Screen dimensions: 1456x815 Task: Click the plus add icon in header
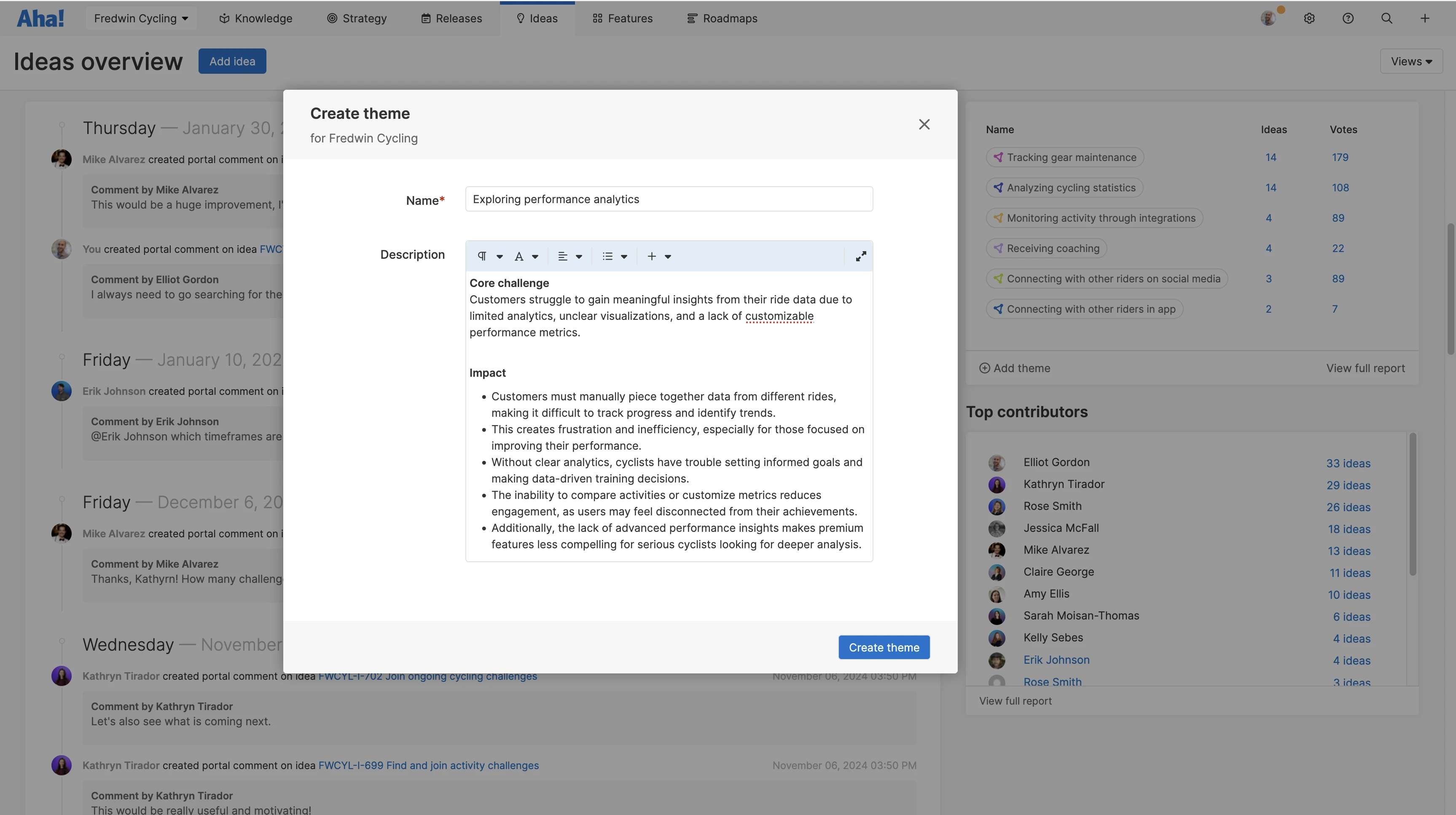[x=1425, y=18]
